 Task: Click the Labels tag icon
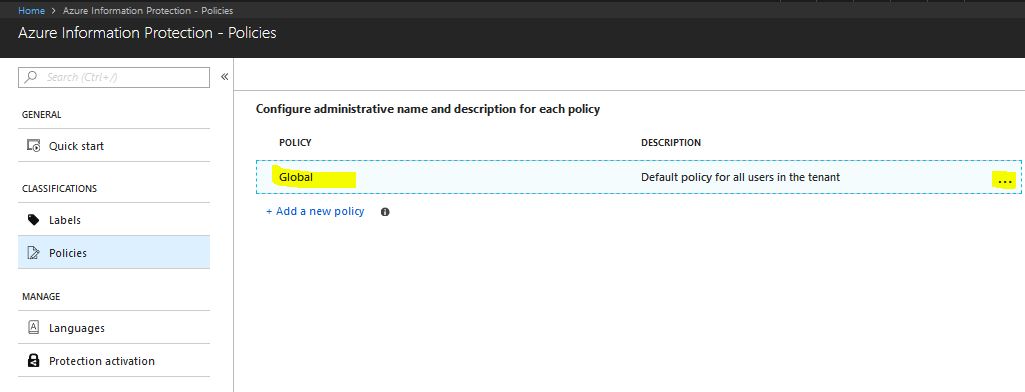(x=33, y=220)
